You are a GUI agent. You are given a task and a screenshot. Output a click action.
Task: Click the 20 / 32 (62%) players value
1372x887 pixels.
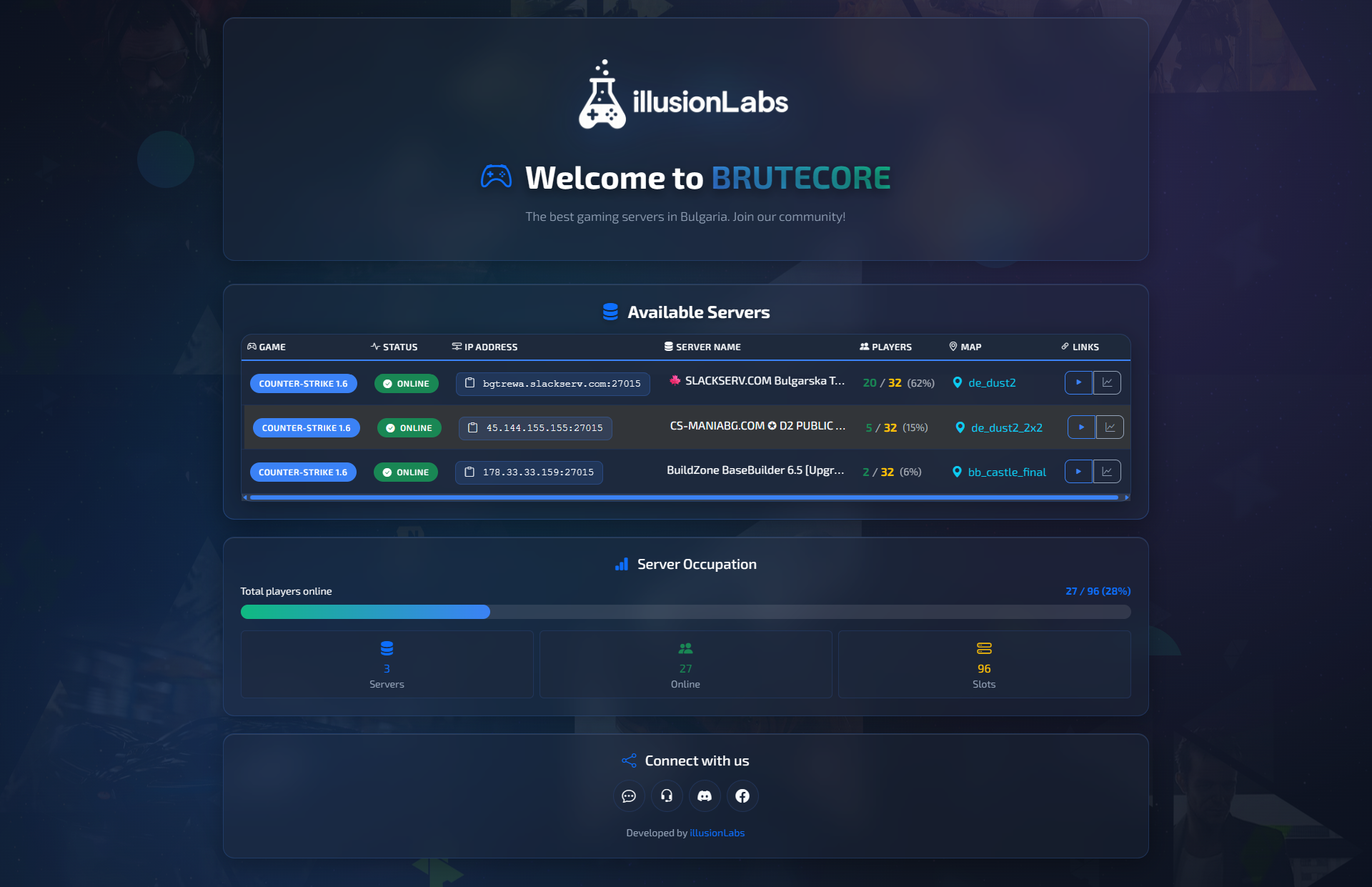tap(898, 383)
